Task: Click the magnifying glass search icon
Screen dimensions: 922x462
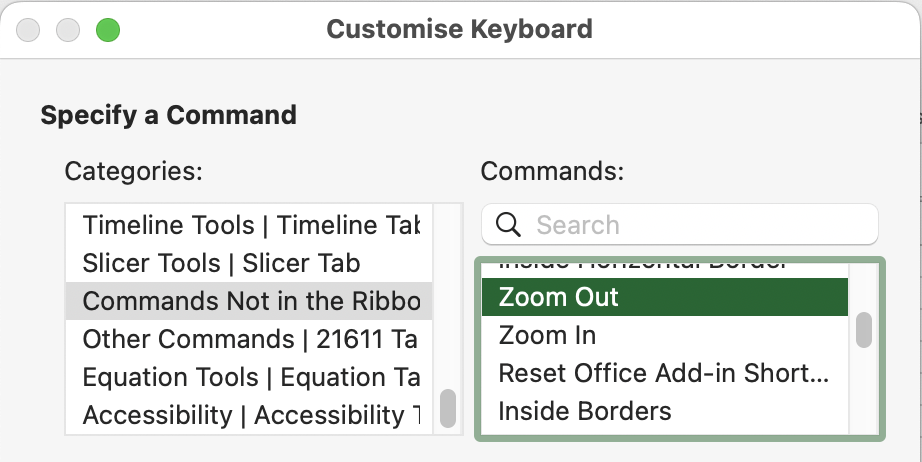Action: (x=508, y=225)
